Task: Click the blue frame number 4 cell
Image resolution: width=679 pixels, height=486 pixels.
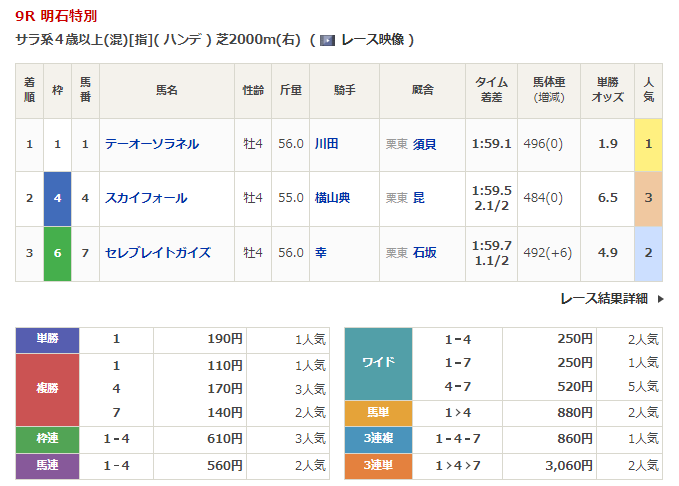Action: coord(58,198)
